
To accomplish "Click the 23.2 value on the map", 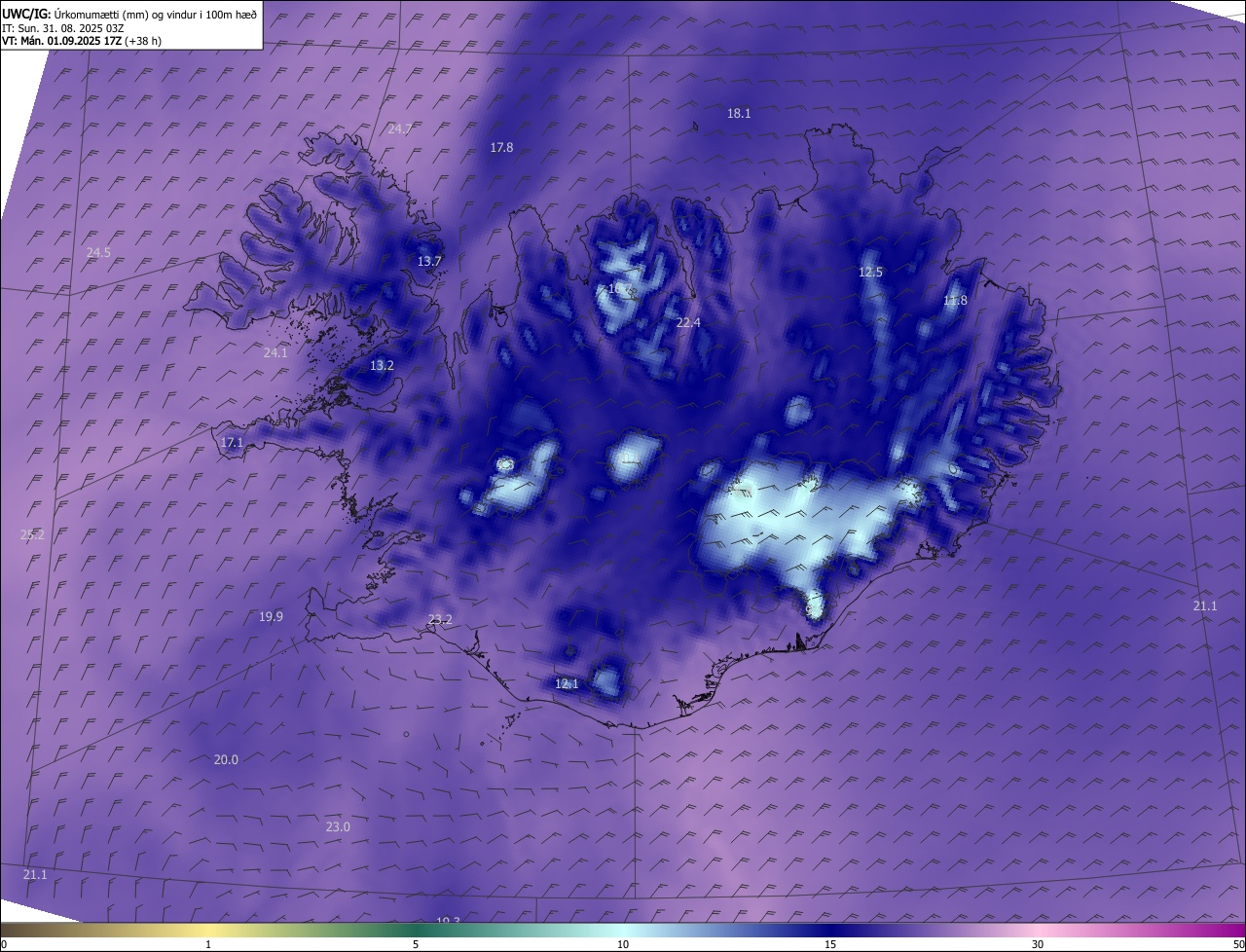I will 440,619.
